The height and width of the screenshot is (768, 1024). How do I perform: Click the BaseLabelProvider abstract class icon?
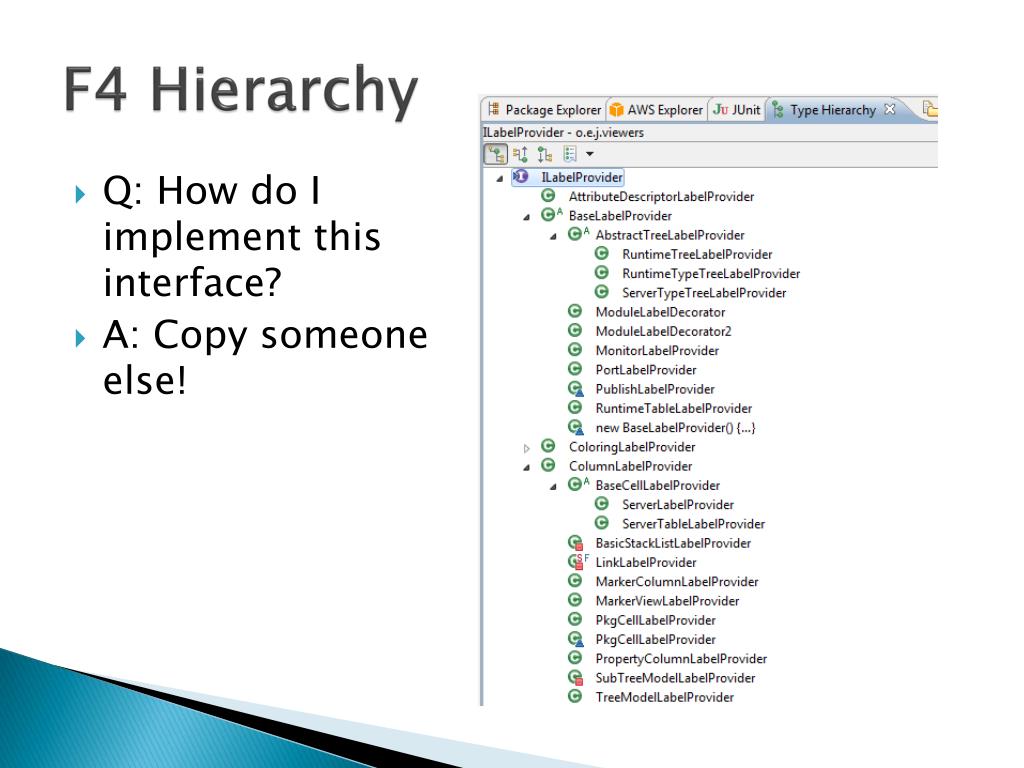coord(551,215)
